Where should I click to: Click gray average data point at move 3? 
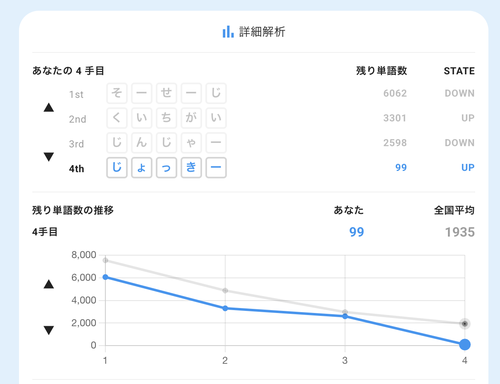345,312
